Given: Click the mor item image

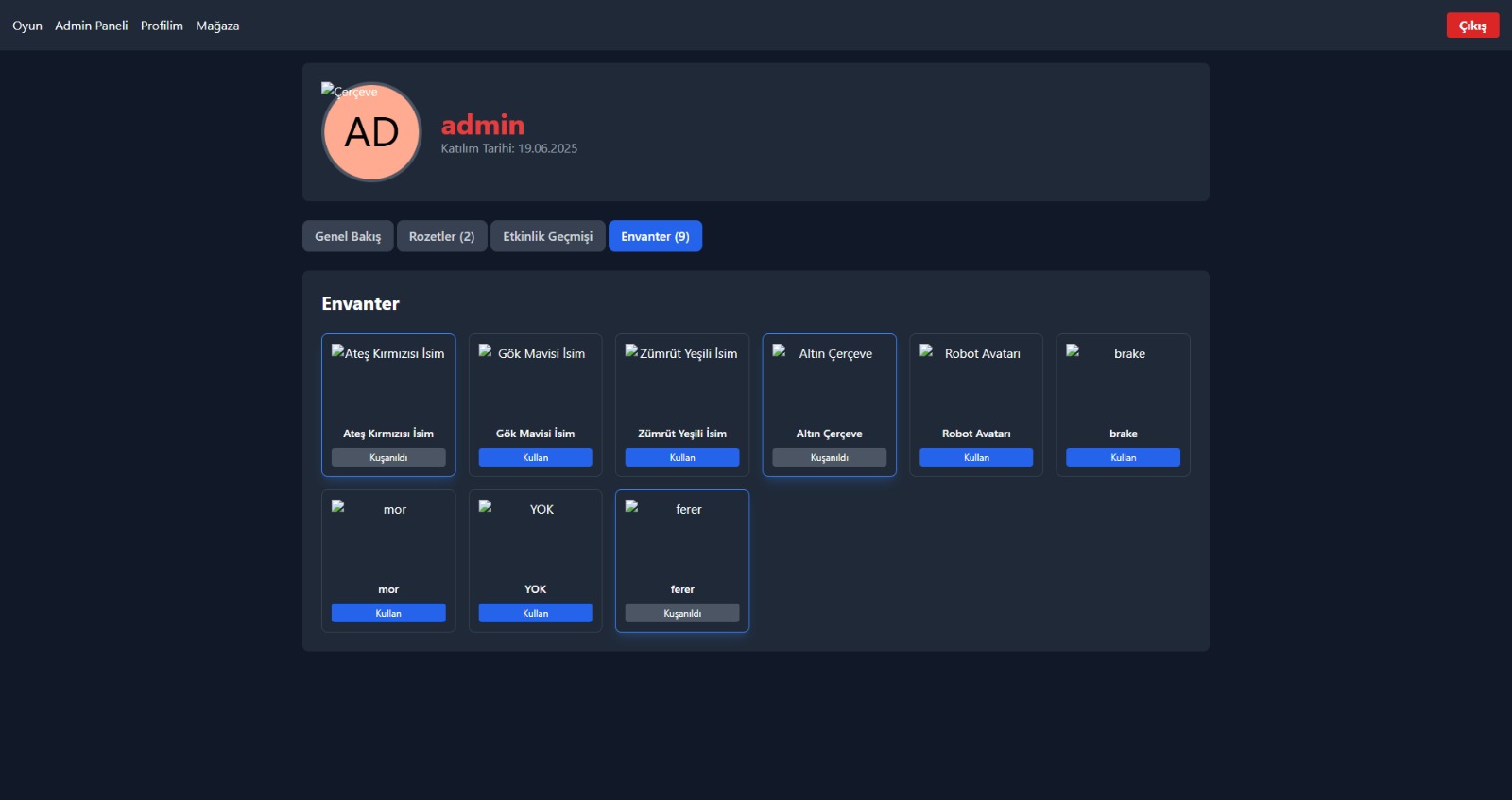Looking at the screenshot, I should [388, 537].
